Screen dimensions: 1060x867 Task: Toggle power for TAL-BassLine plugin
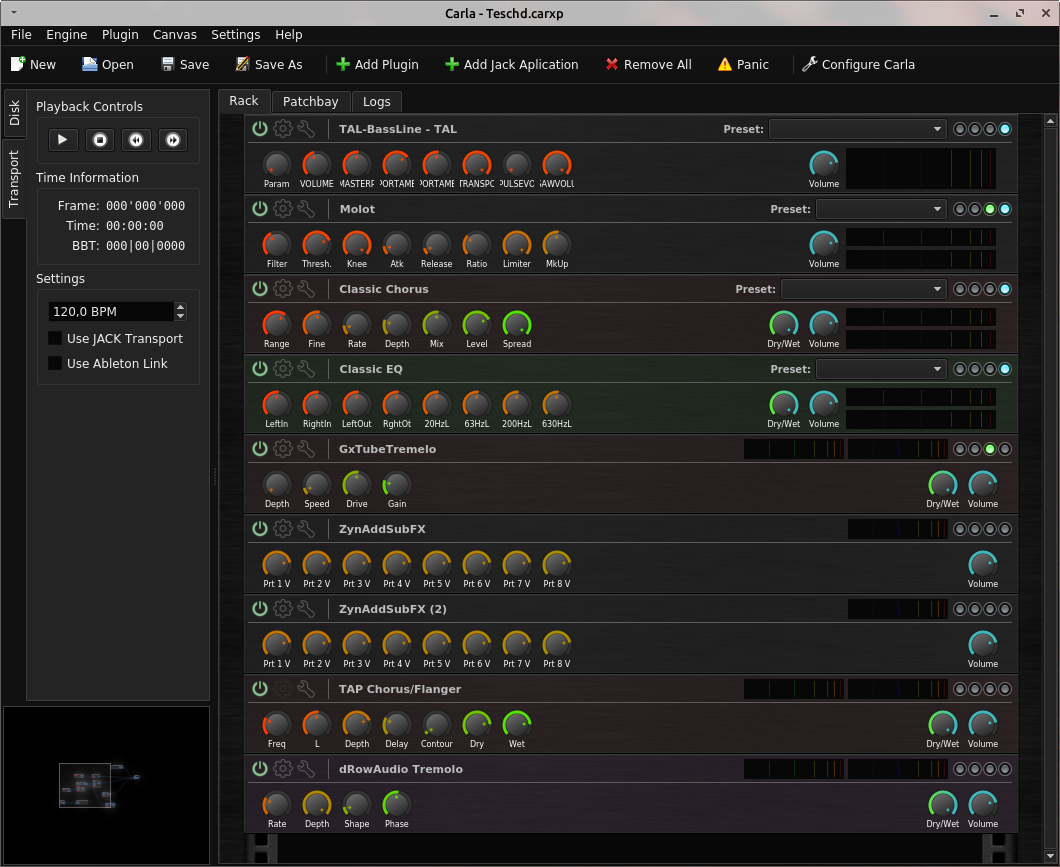pyautogui.click(x=260, y=128)
